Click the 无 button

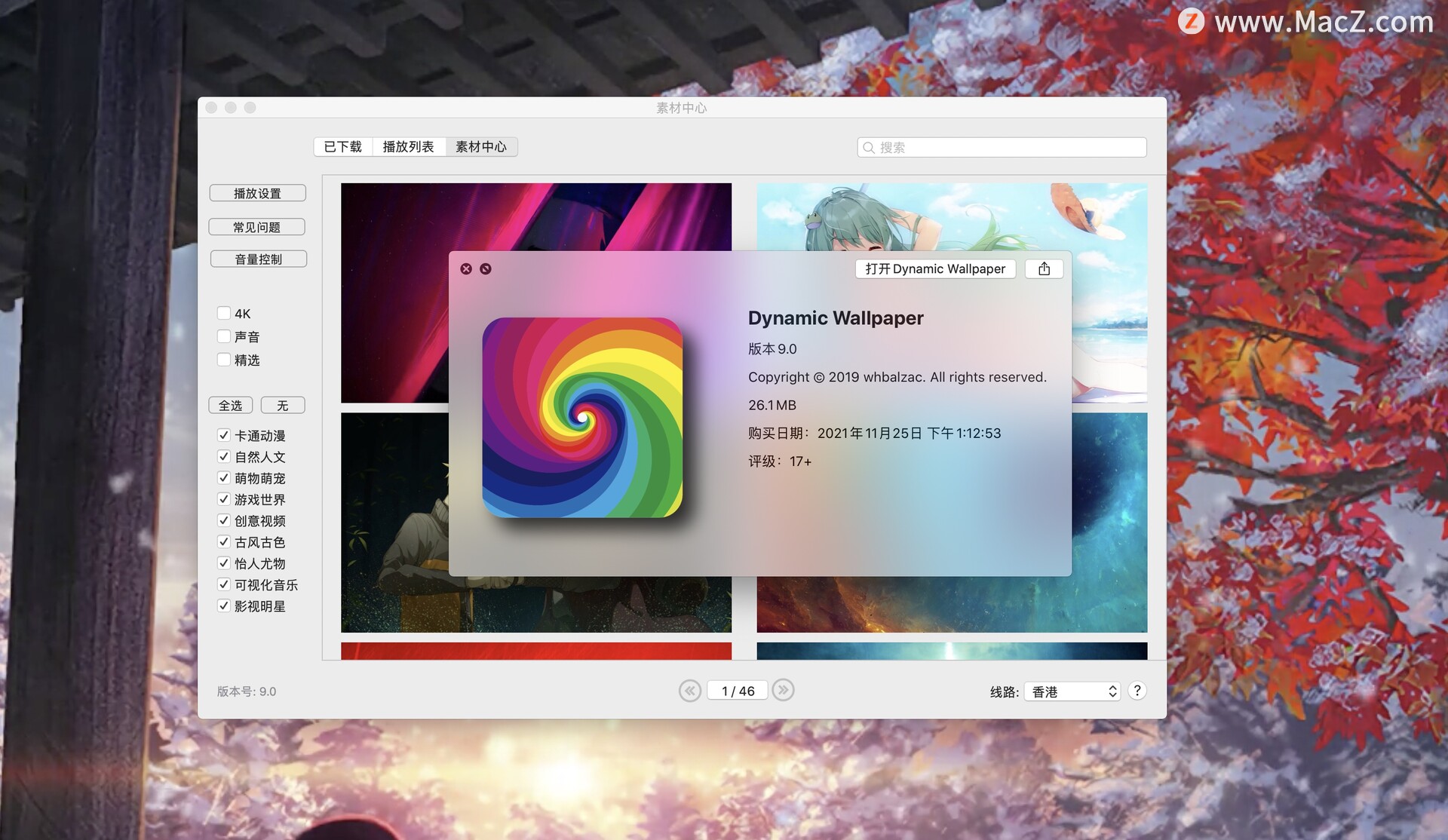(x=283, y=406)
